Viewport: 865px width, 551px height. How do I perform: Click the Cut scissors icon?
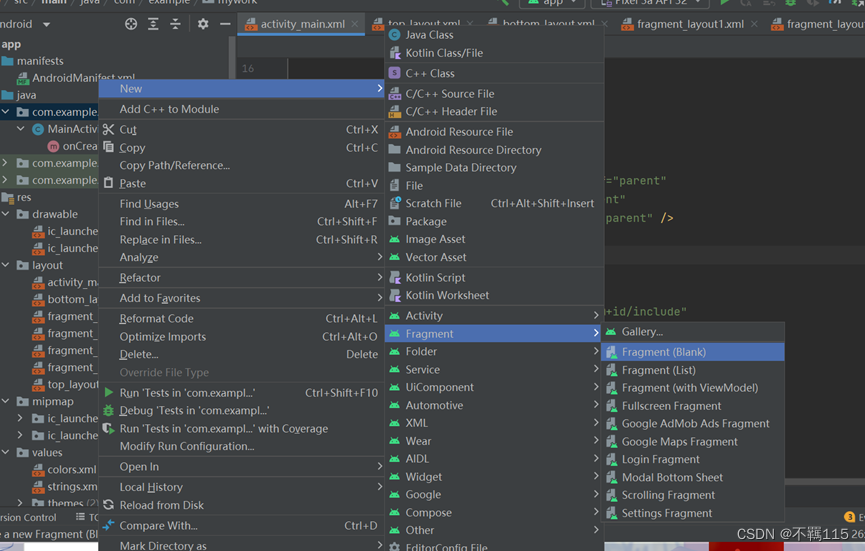(x=109, y=130)
